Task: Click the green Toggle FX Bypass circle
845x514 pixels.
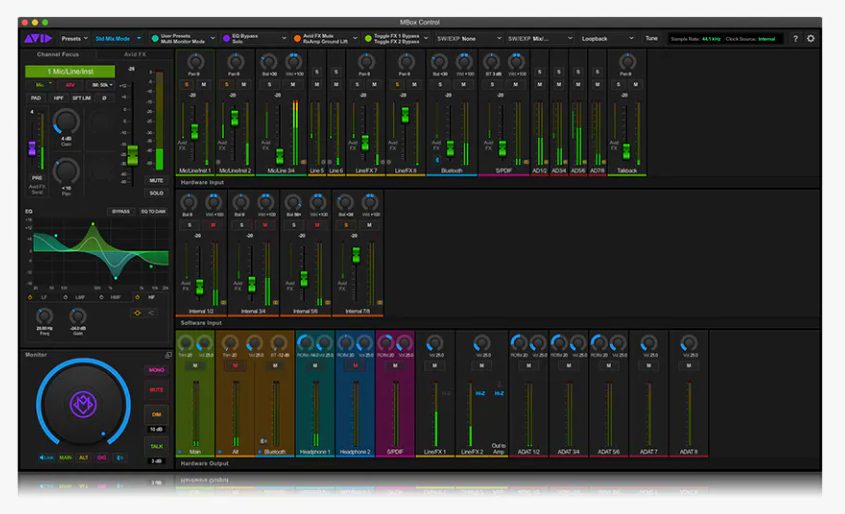Action: (368, 38)
